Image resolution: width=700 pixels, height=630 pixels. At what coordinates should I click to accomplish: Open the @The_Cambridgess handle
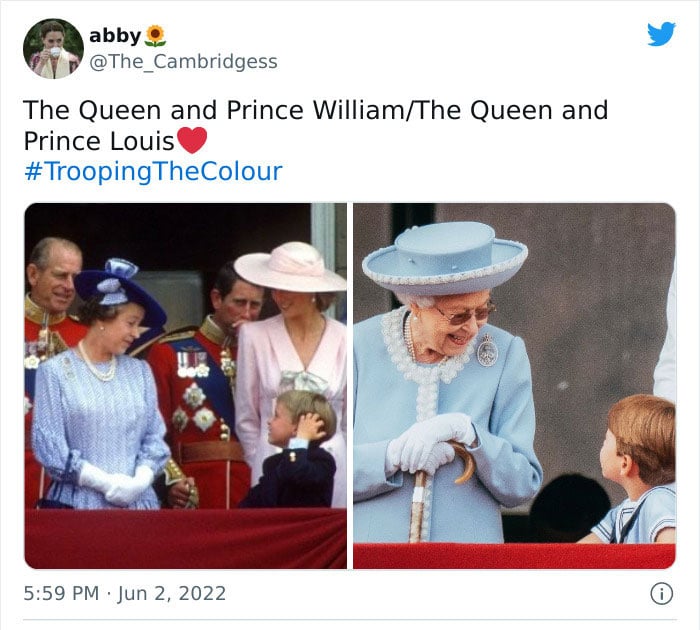[x=183, y=62]
